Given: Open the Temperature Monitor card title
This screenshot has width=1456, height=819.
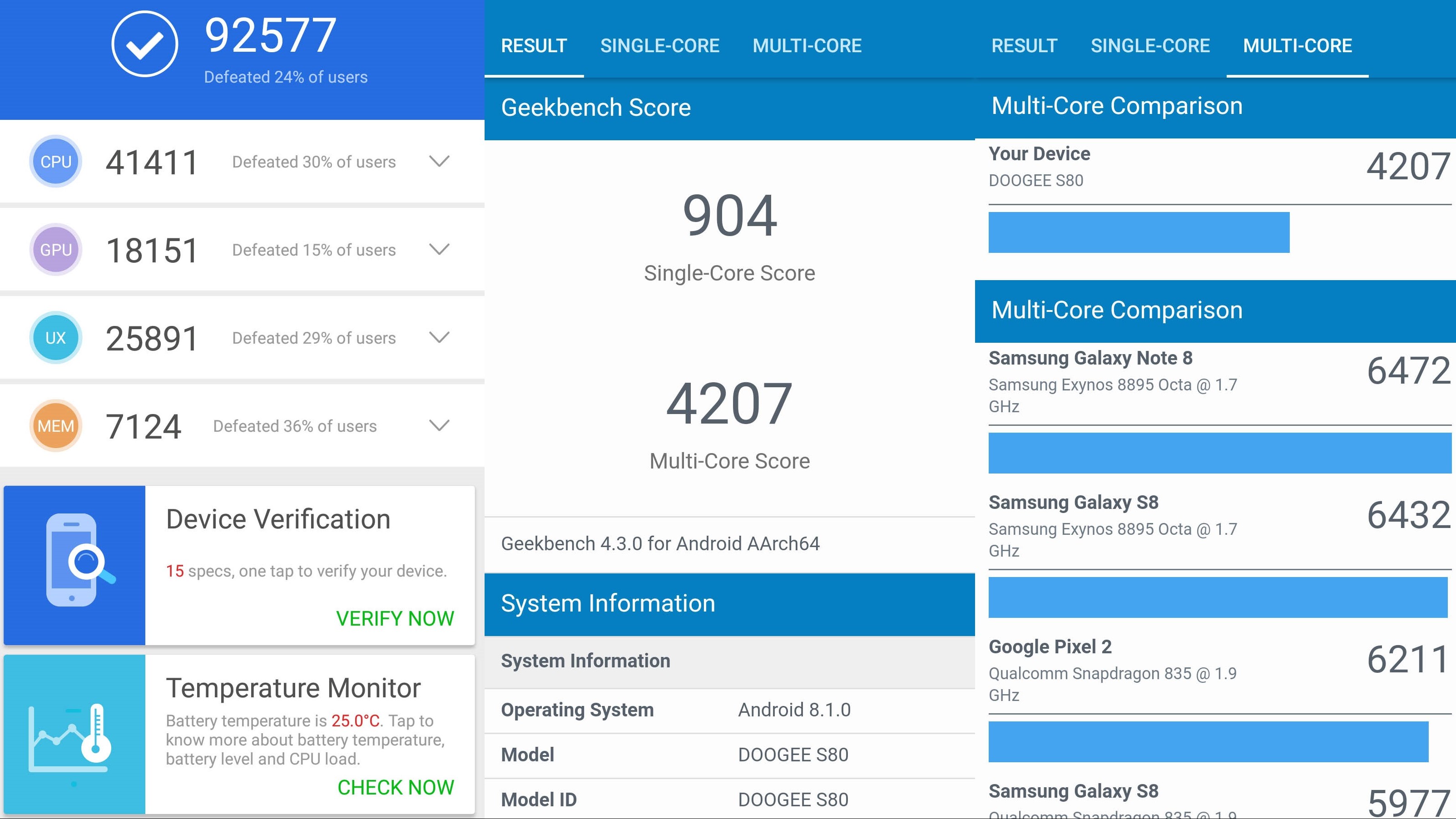Looking at the screenshot, I should point(293,688).
